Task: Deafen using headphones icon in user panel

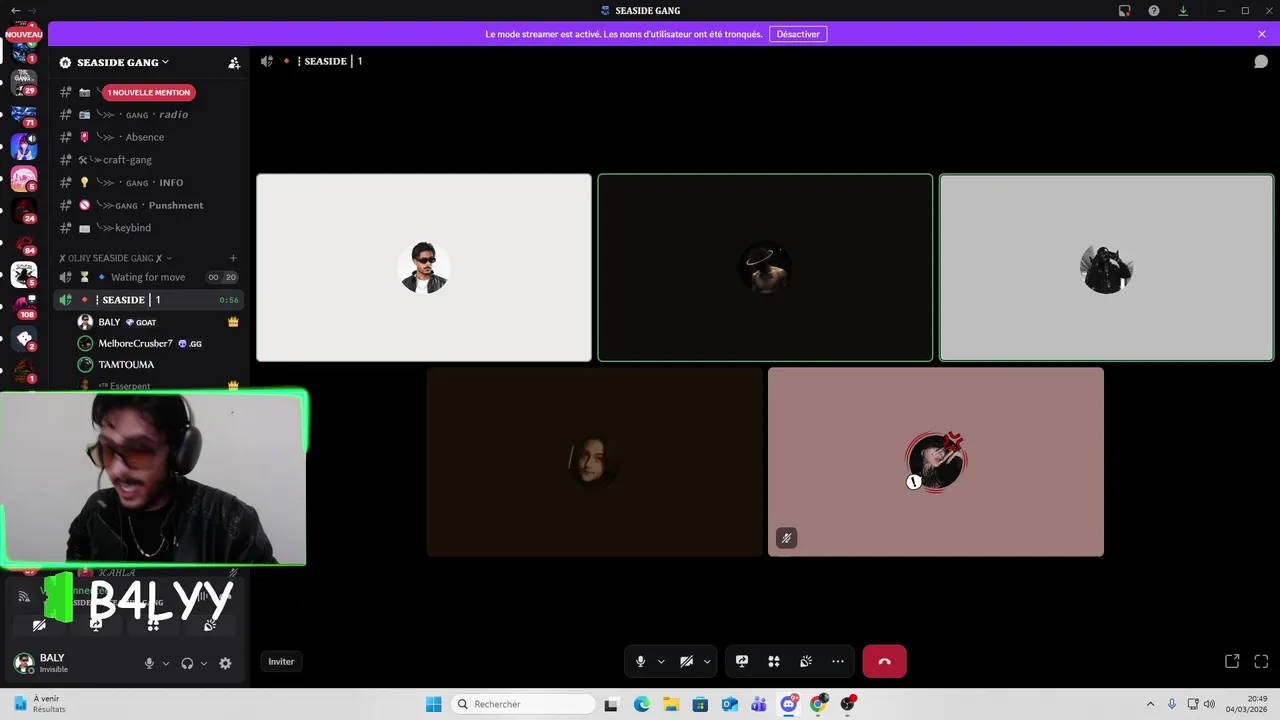Action: (187, 663)
